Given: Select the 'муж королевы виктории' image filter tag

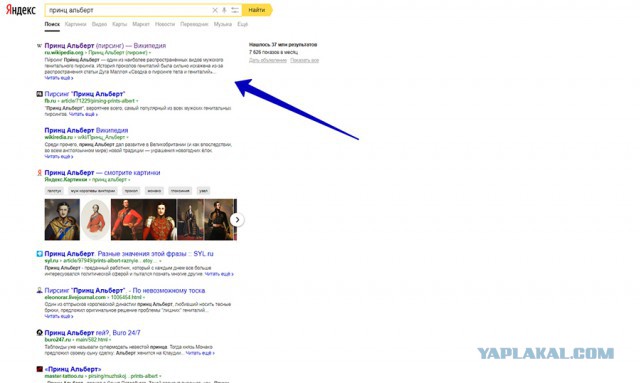Looking at the screenshot, I should coord(93,191).
